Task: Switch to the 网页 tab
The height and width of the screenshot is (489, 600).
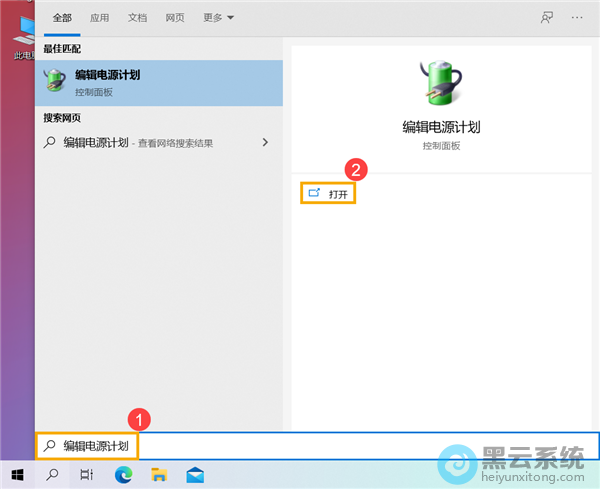Action: 174,18
